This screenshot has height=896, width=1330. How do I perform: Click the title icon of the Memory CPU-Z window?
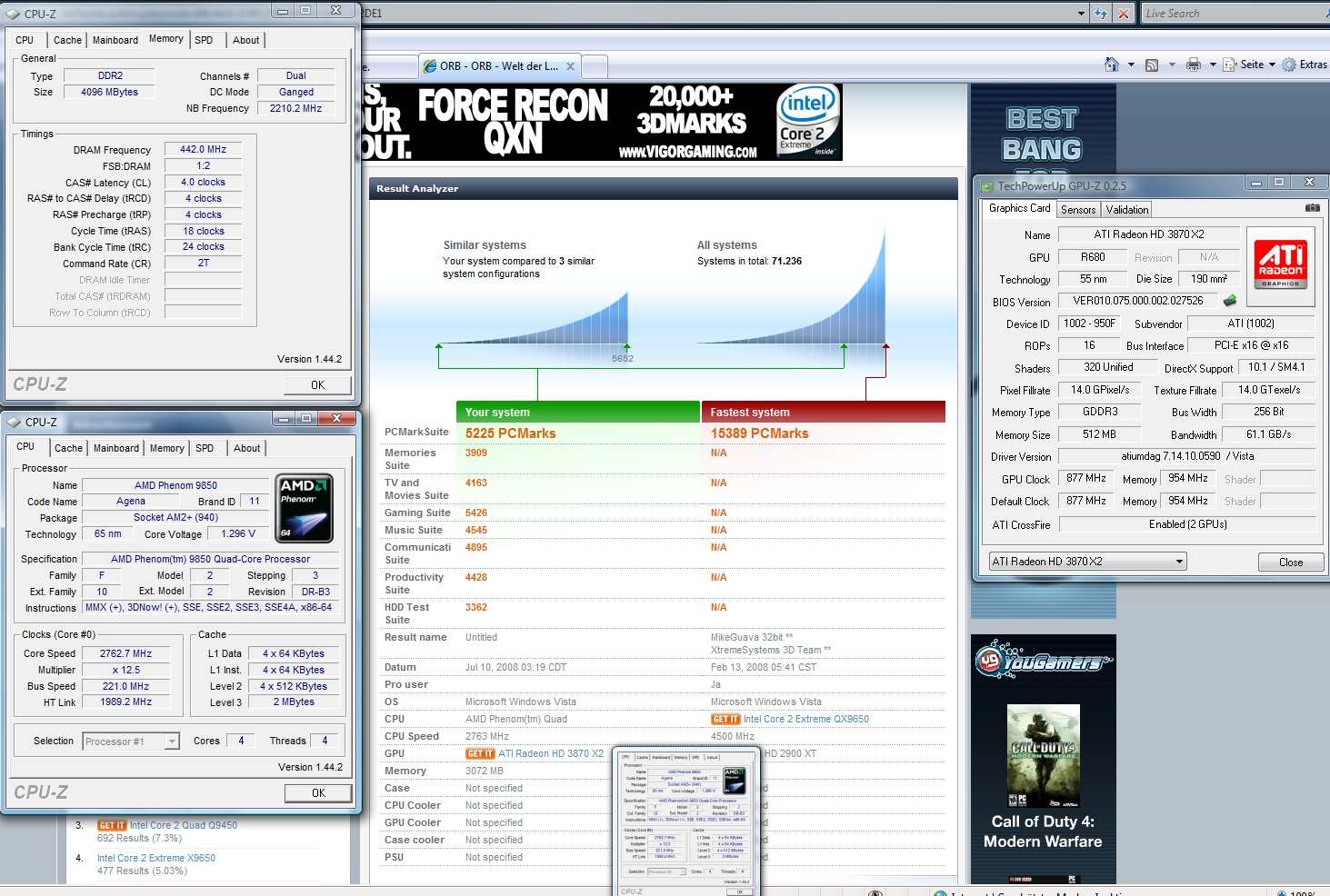(x=14, y=14)
